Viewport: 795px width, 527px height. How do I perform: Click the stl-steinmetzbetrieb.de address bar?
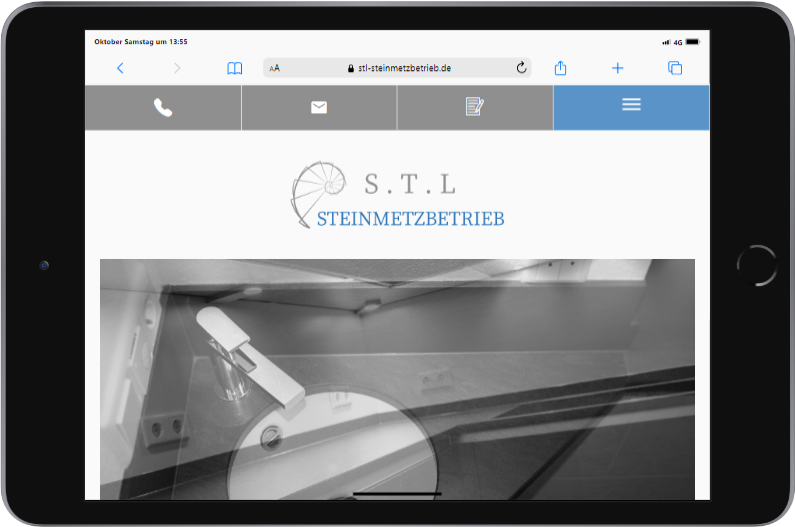pos(397,67)
